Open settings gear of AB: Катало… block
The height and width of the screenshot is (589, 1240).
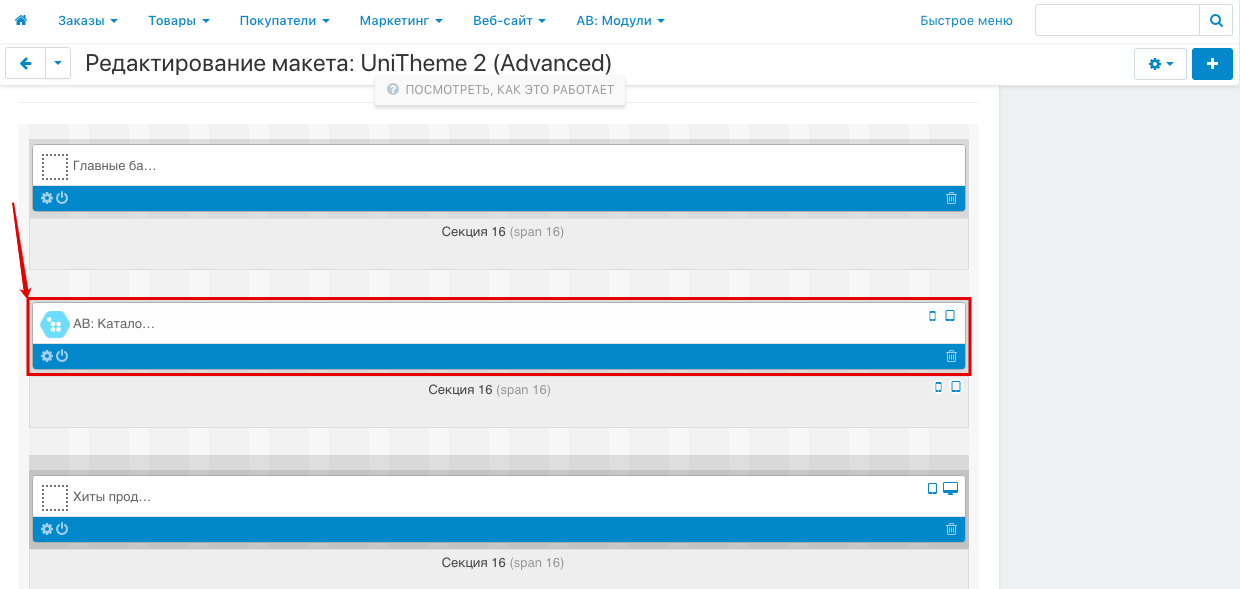pyautogui.click(x=46, y=356)
